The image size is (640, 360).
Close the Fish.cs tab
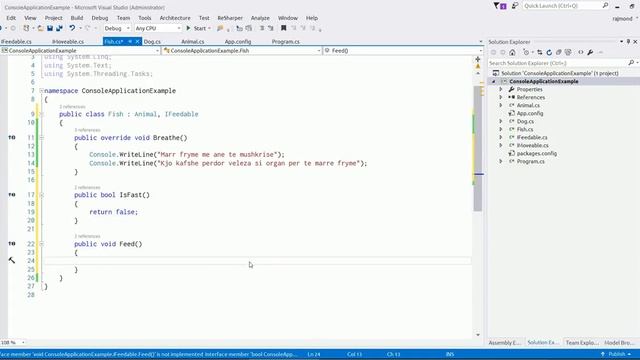point(138,42)
